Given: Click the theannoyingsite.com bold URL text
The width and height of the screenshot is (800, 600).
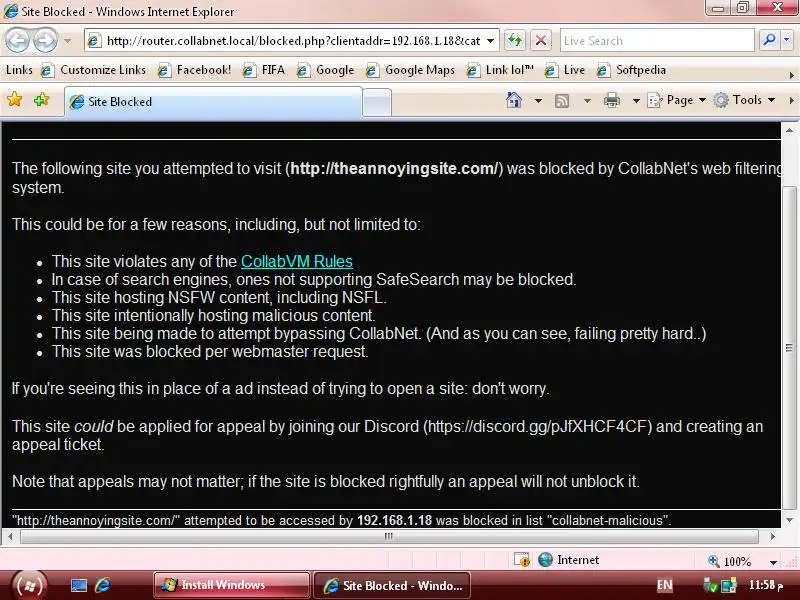Looking at the screenshot, I should pyautogui.click(x=394, y=168).
